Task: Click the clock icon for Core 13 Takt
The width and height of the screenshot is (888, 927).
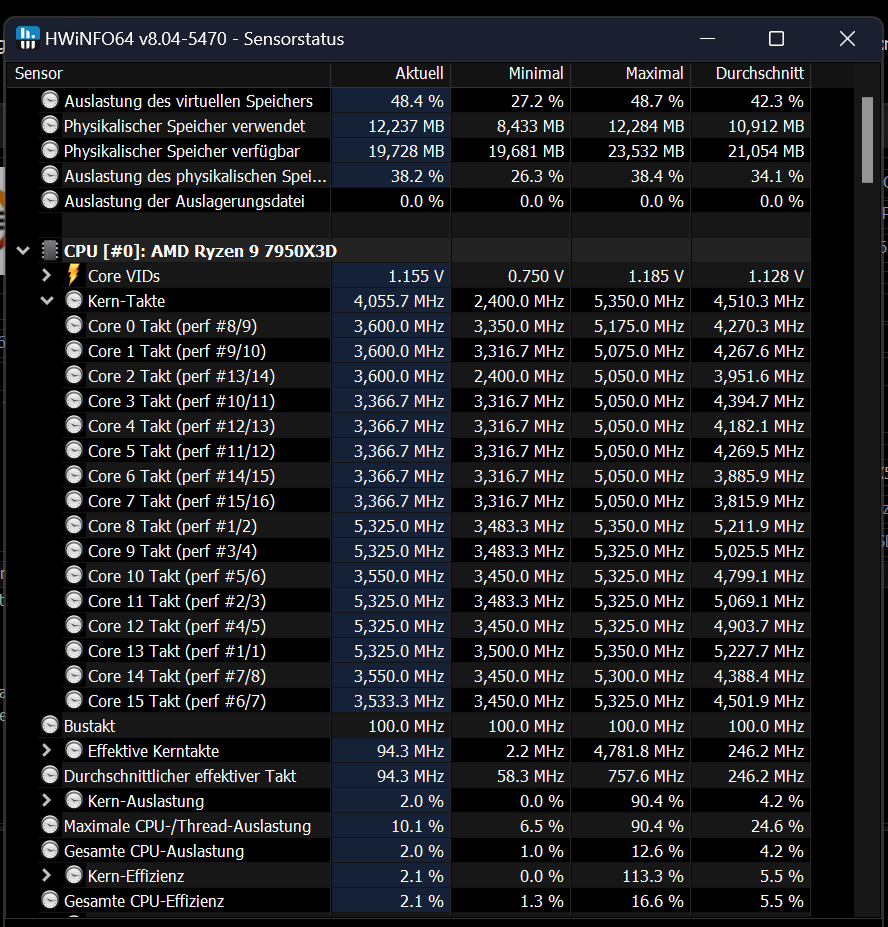Action: 74,650
